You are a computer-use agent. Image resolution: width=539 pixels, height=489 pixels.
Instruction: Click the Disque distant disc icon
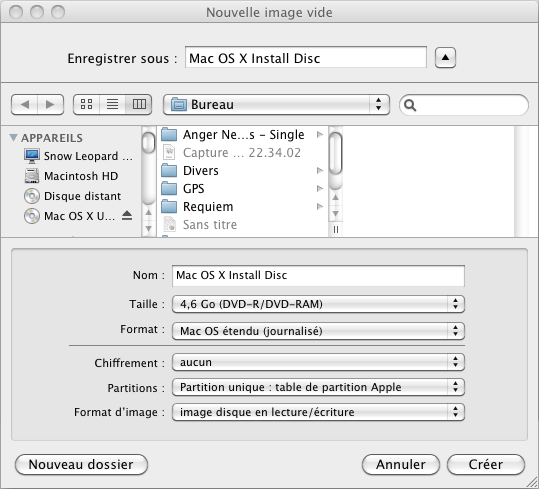point(32,196)
